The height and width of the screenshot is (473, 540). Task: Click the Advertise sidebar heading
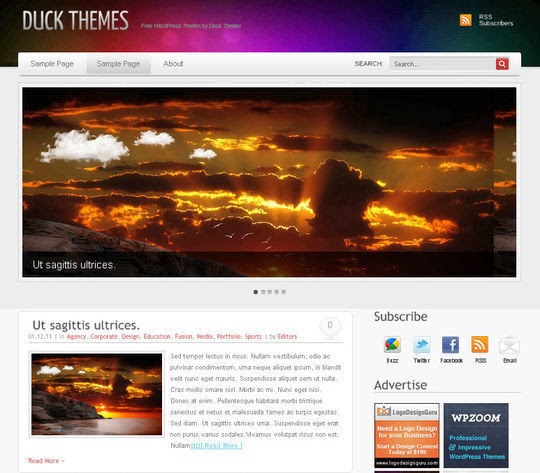(401, 385)
